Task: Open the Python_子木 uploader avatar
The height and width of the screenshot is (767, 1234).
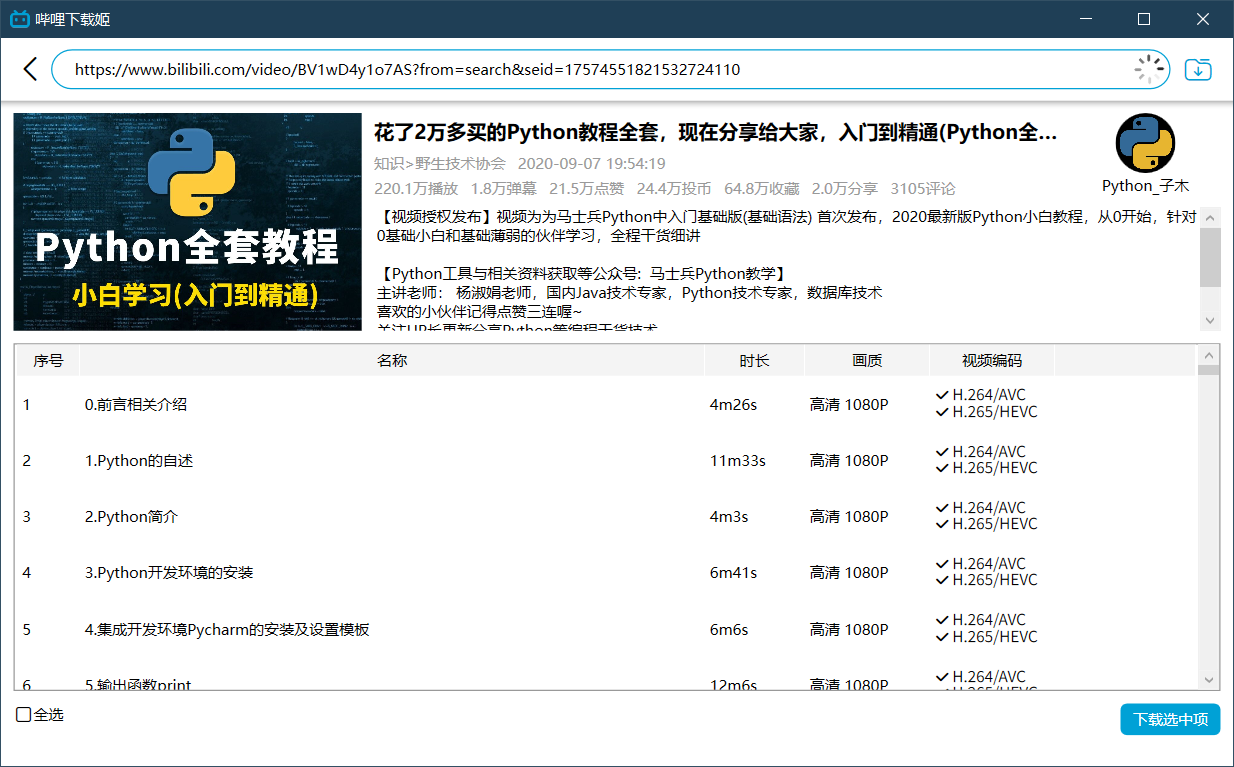Action: click(1145, 143)
